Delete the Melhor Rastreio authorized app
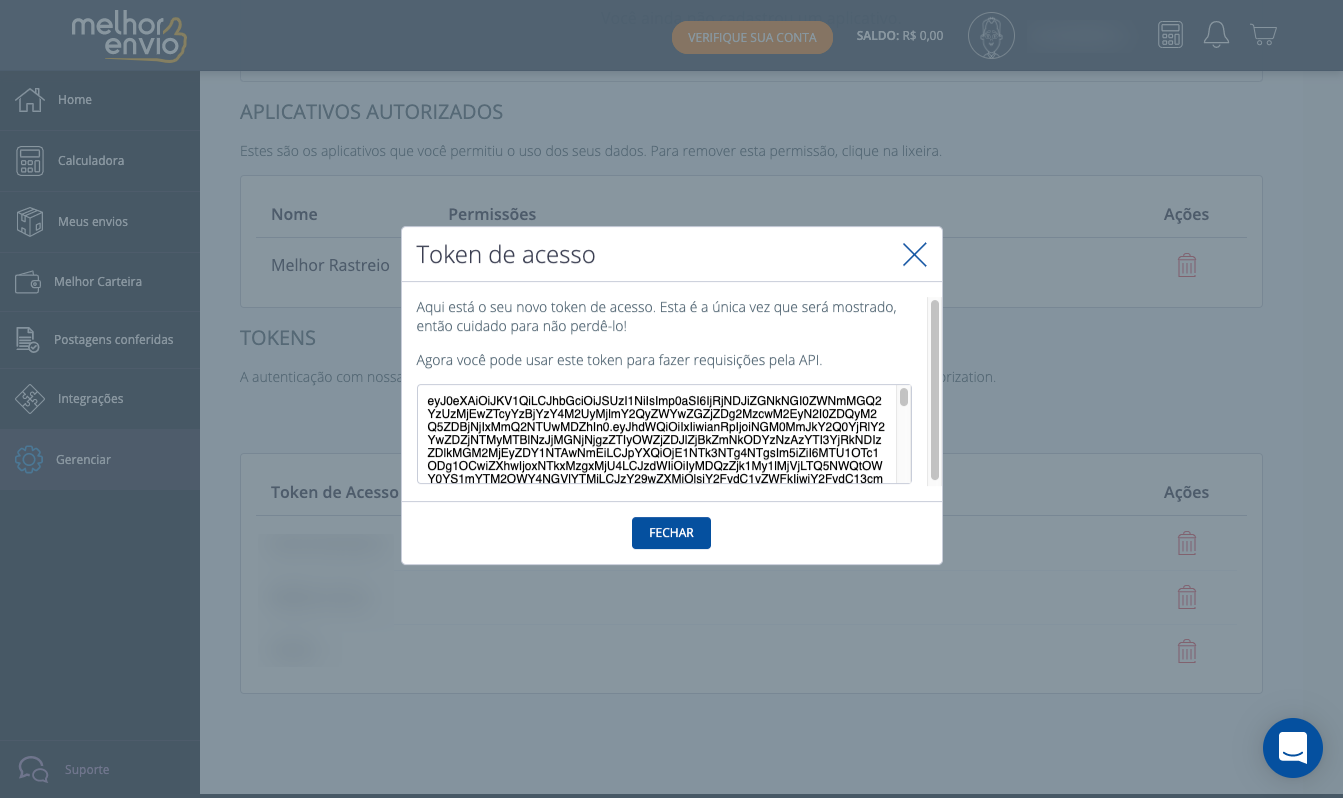Screen dimensions: 1343x798 1187,265
